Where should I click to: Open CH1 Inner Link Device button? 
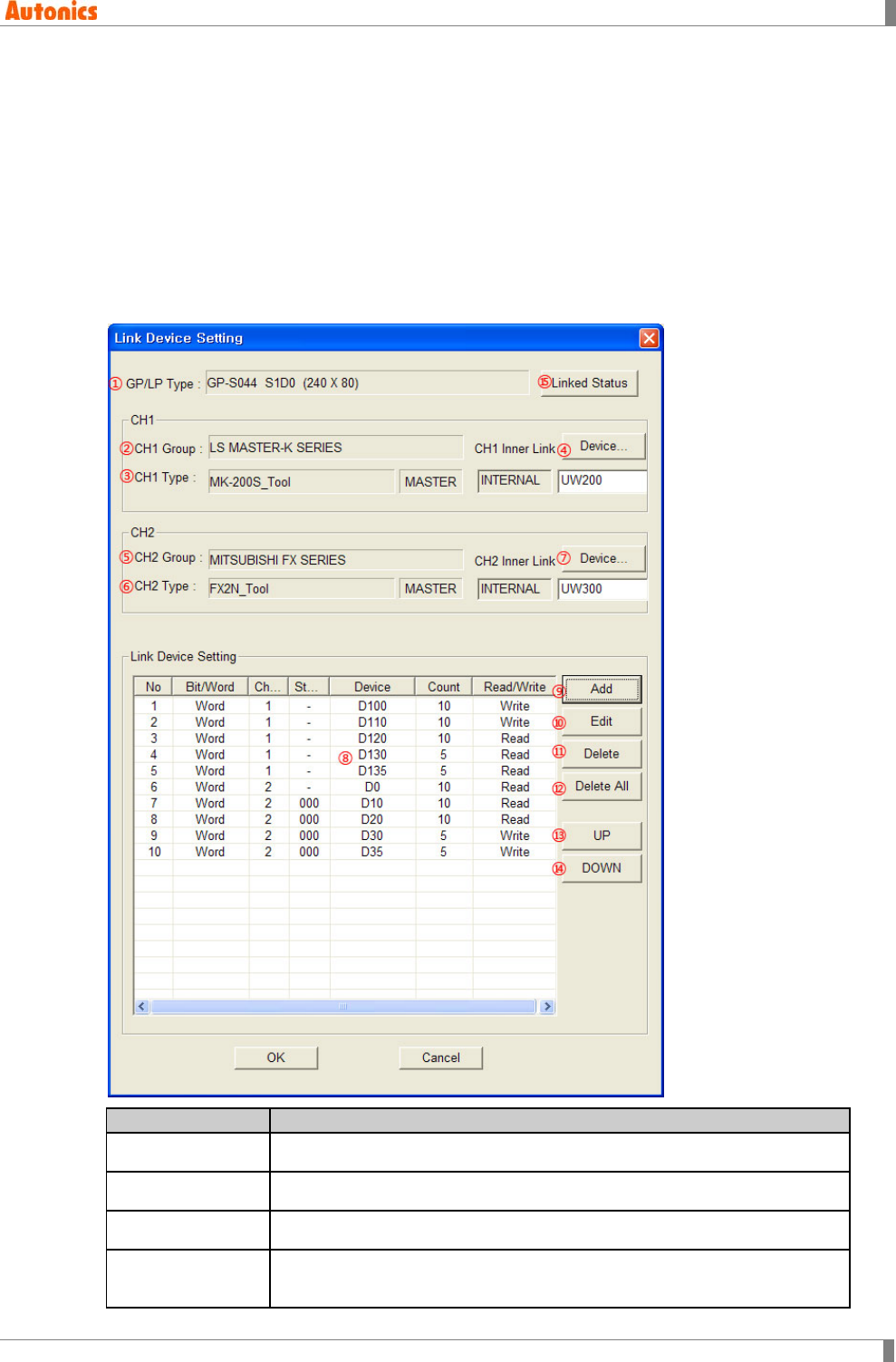tap(603, 446)
